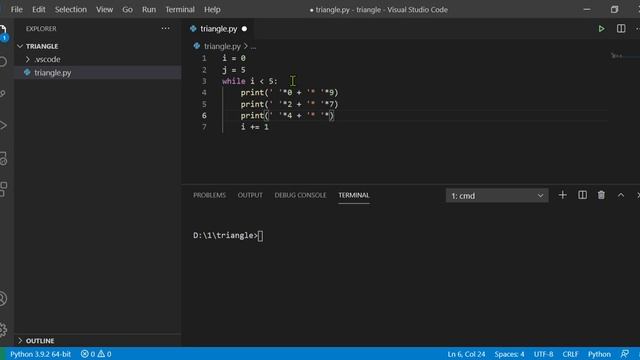Viewport: 640px width, 360px height.
Task: Switch to the OUTPUT panel tab
Action: click(250, 195)
